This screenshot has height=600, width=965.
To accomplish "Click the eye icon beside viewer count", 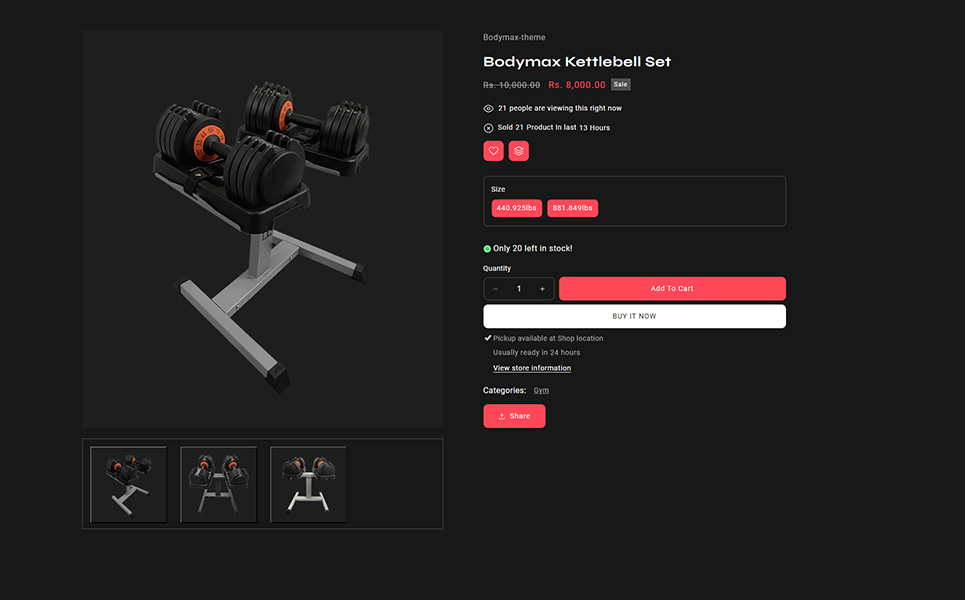I will [488, 108].
